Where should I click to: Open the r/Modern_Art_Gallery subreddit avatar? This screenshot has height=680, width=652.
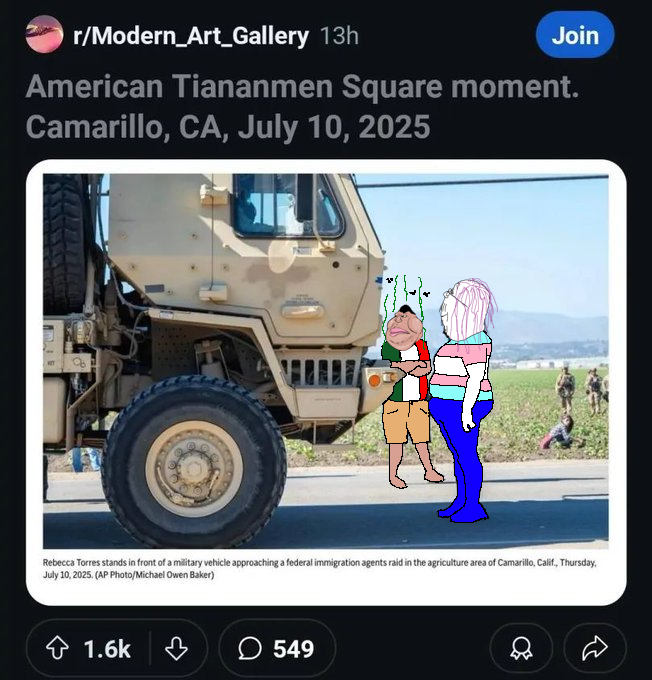click(x=44, y=34)
